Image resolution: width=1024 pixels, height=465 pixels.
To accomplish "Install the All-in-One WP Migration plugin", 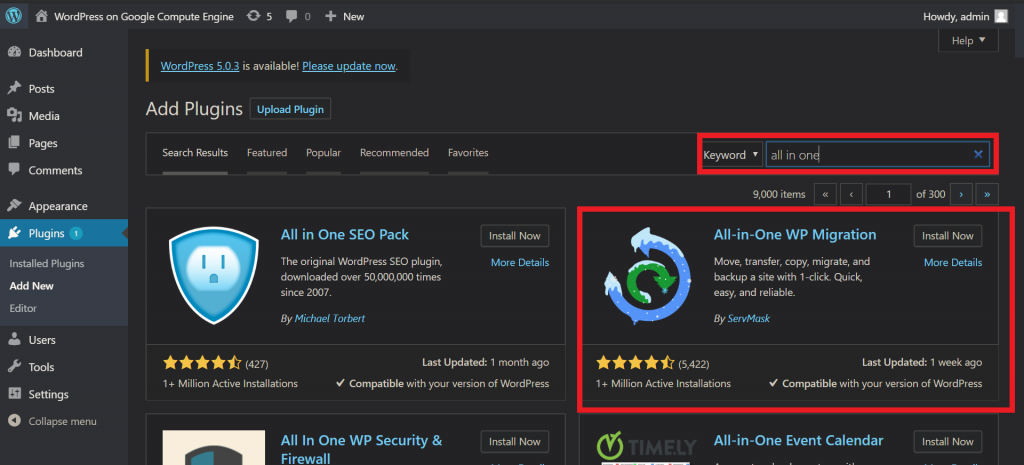I will tap(948, 236).
